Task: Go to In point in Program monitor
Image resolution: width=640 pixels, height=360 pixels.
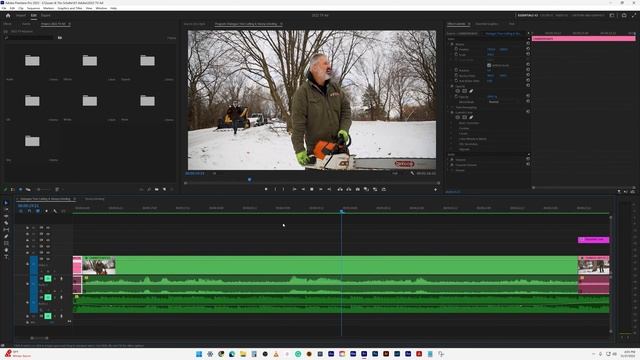Action: point(294,189)
